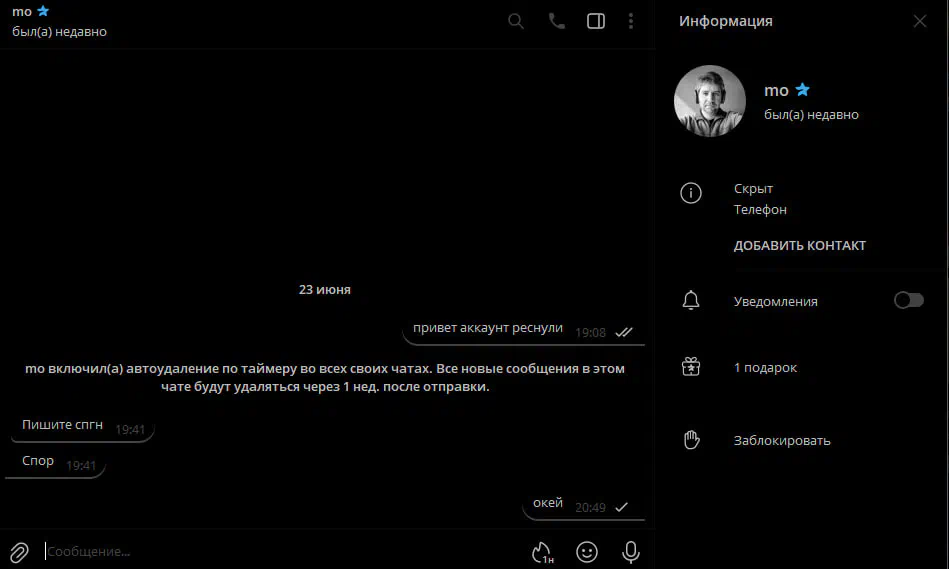The width and height of the screenshot is (949, 569).
Task: Toggle the right info sidebar panel icon
Action: click(x=596, y=21)
